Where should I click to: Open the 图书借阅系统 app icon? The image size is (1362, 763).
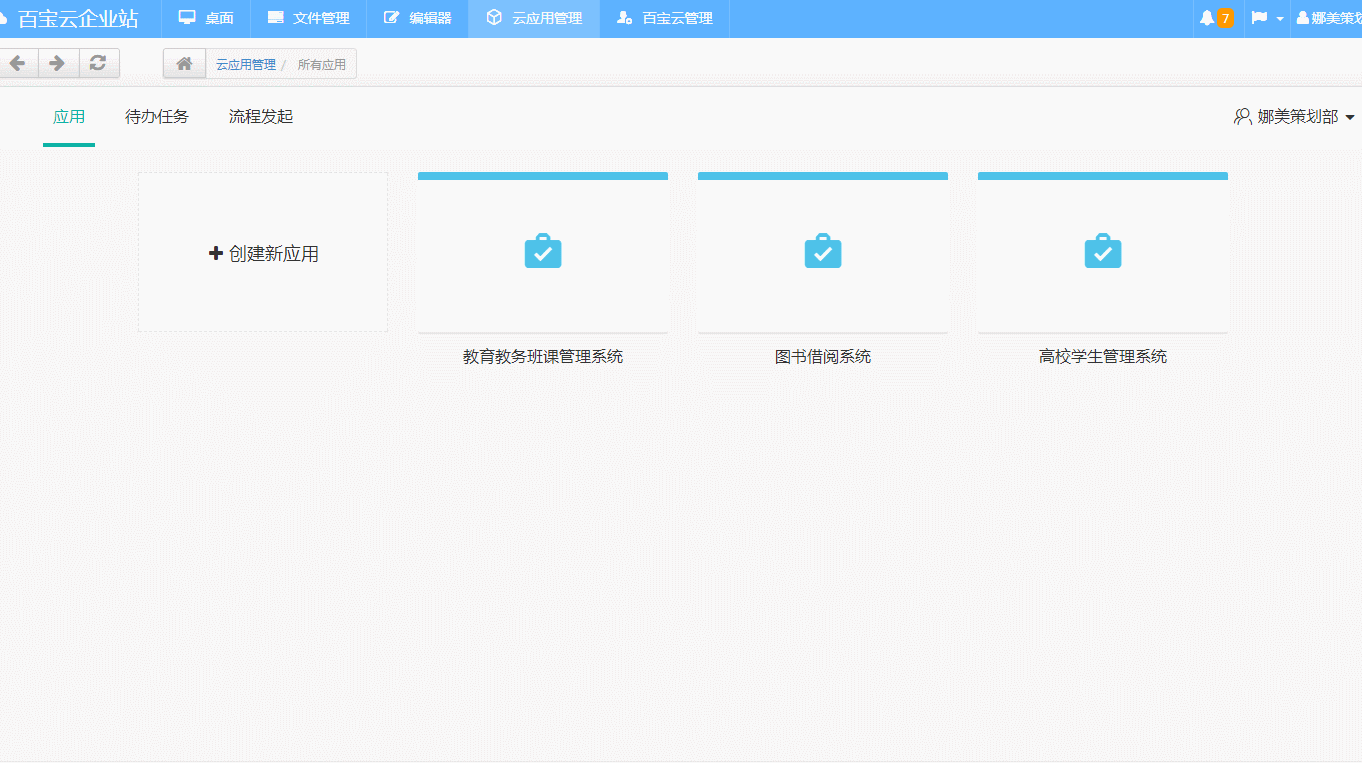(x=822, y=251)
